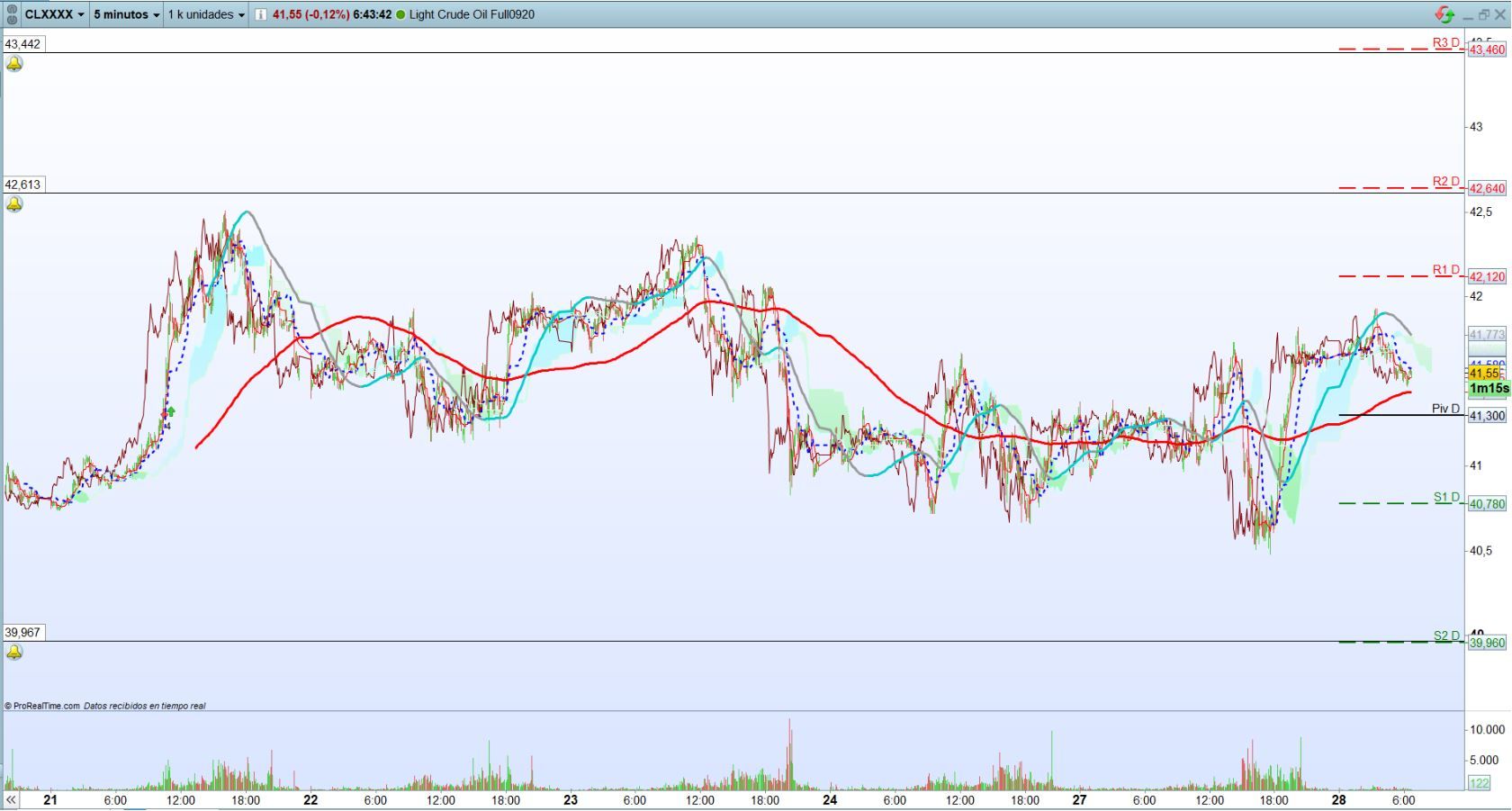1512x811 pixels.
Task: Click the double-arrow scroll back button
Action: coord(11,799)
